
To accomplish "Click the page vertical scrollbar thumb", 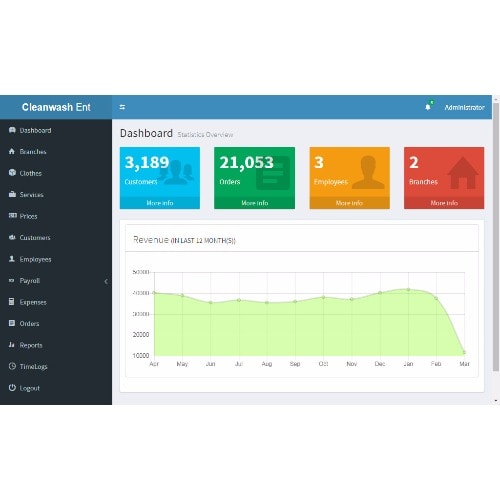I will pos(496,237).
